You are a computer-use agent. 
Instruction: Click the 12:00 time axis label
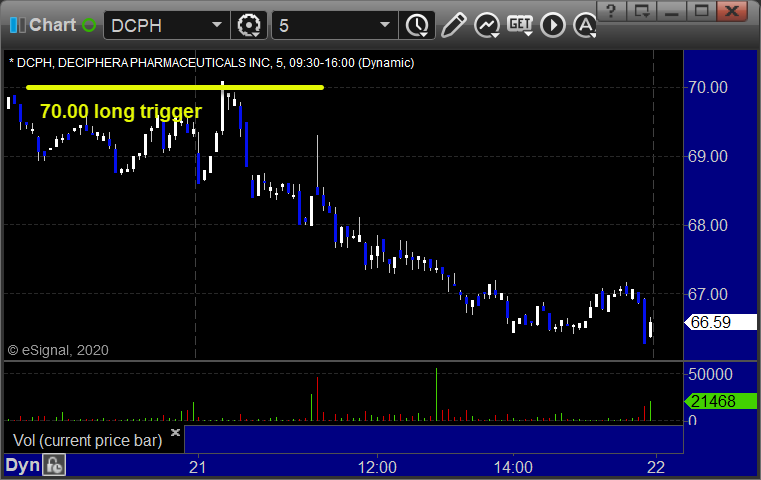(x=377, y=467)
